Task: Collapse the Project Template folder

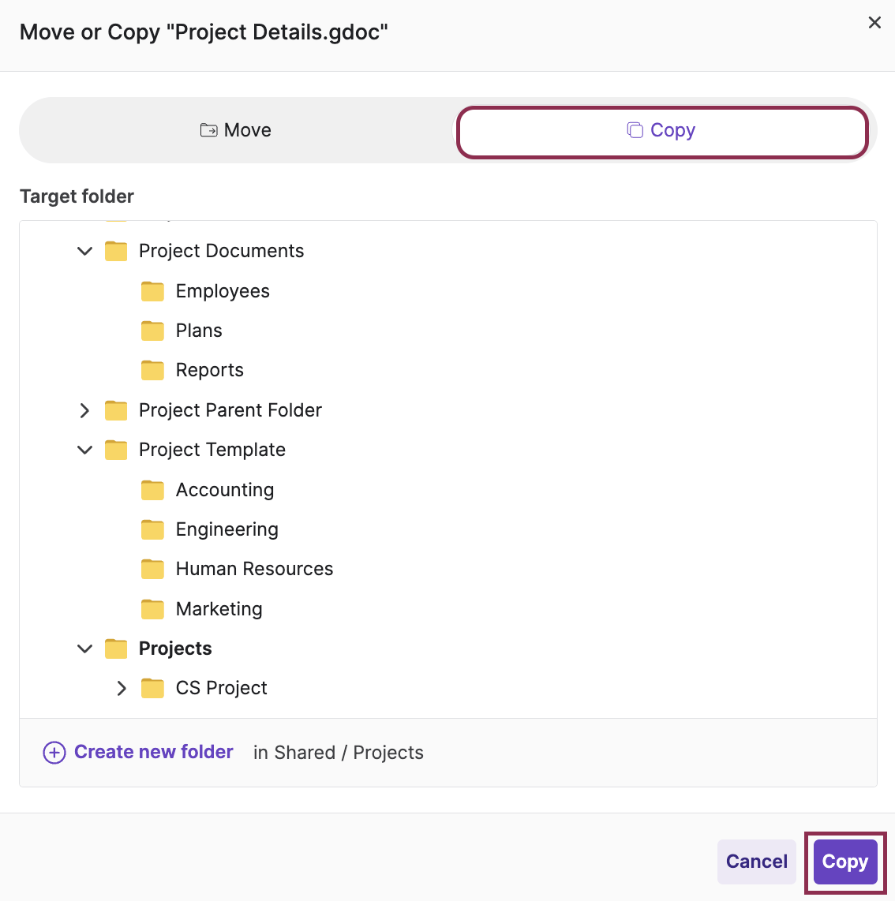Action: tap(84, 449)
